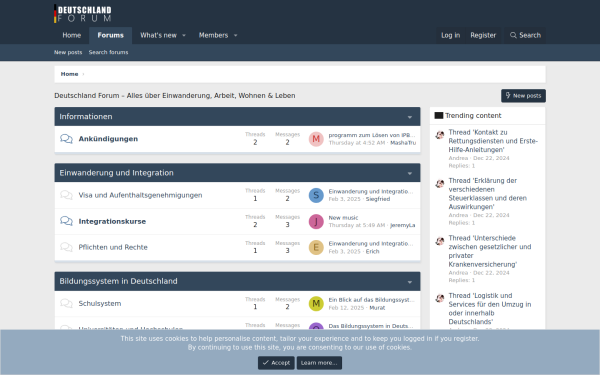Viewport: 600px width, 375px height.
Task: Collapse the Einwanderung und Integration category
Action: (410, 173)
